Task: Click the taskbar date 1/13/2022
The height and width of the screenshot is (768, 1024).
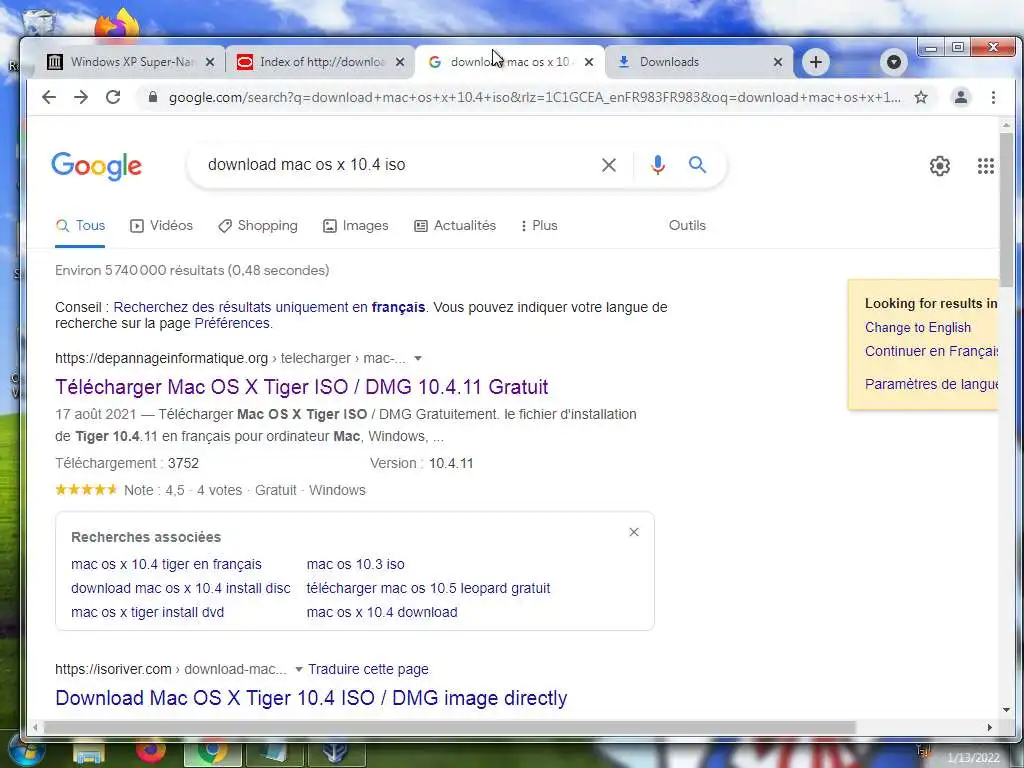Action: point(973,758)
